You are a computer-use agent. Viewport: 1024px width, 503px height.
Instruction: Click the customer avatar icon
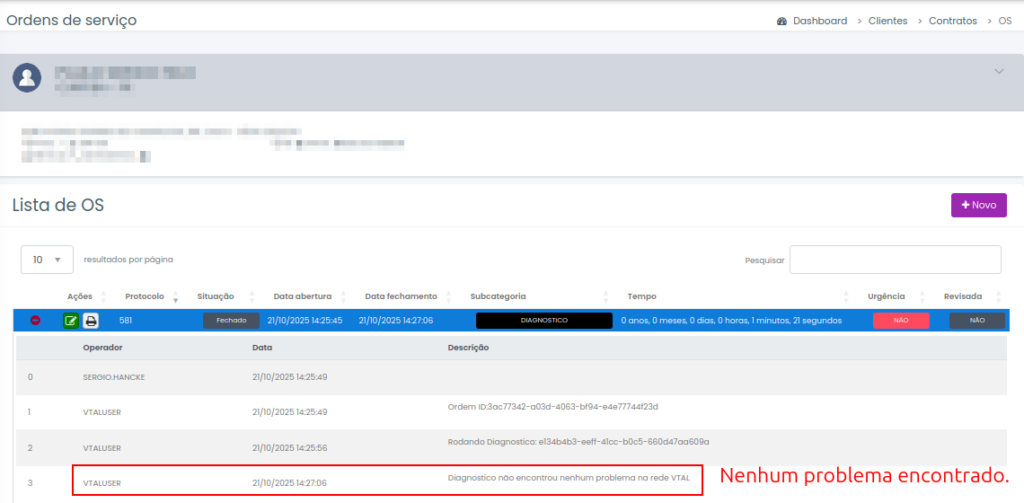tap(28, 78)
